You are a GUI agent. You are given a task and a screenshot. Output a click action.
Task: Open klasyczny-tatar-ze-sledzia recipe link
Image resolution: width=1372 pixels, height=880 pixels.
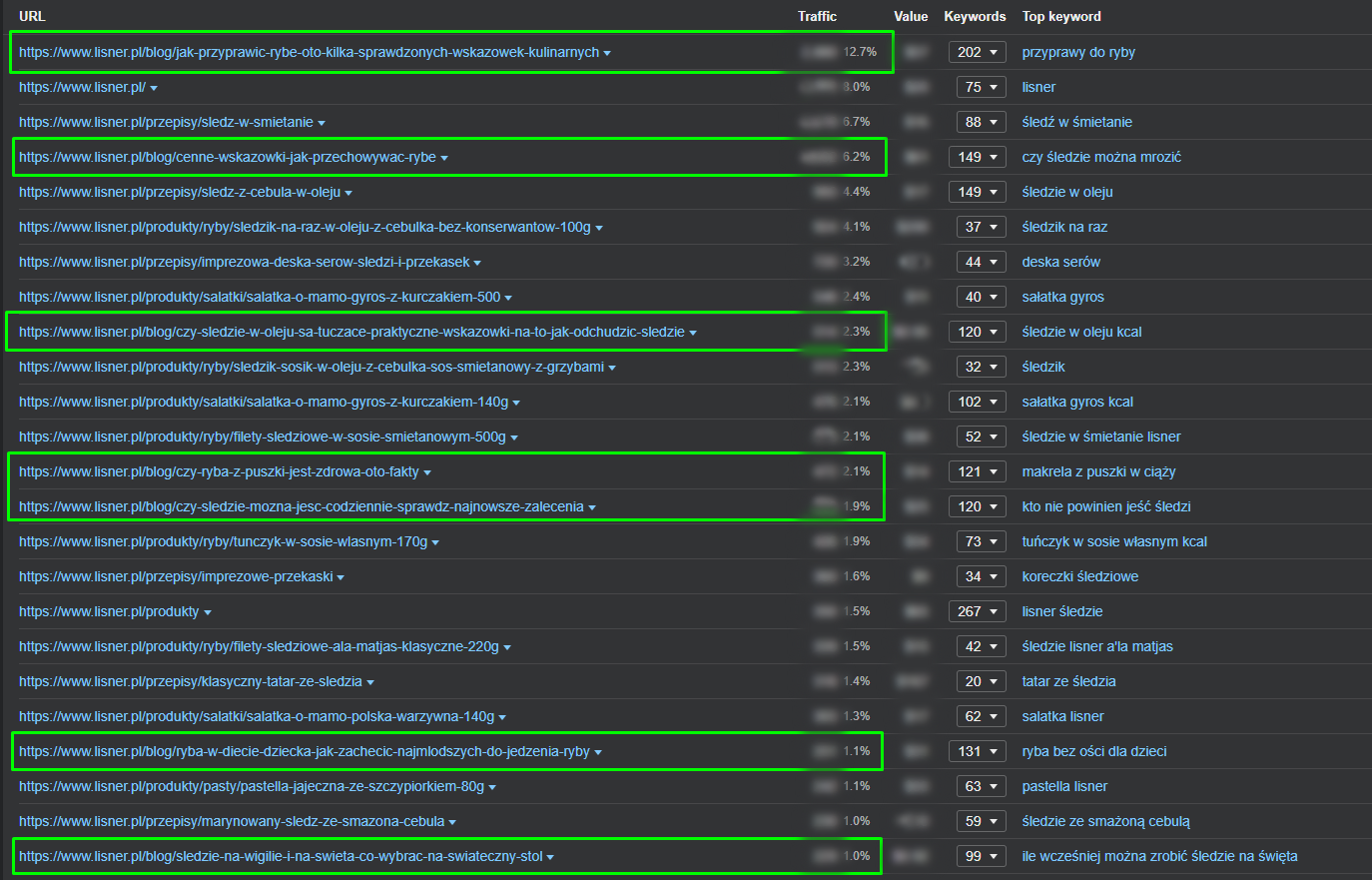pyautogui.click(x=191, y=681)
